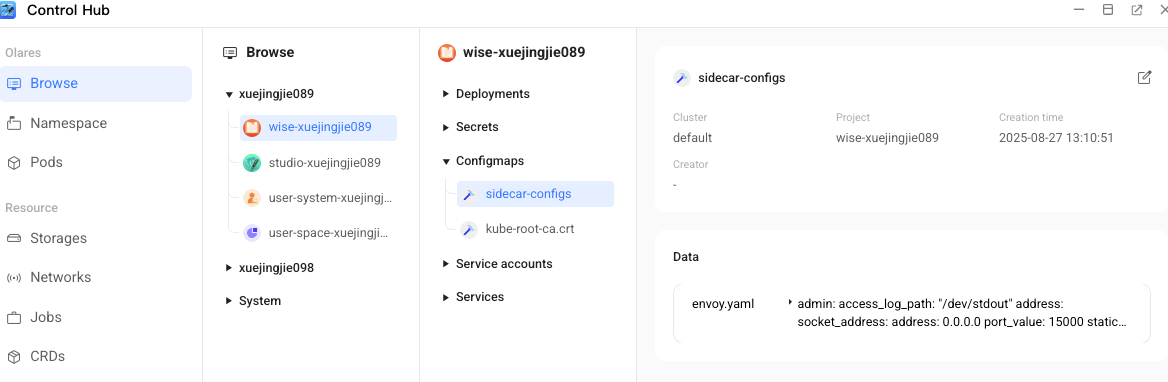Select the Jobs briefcase icon
The image size is (1168, 382).
tap(13, 317)
